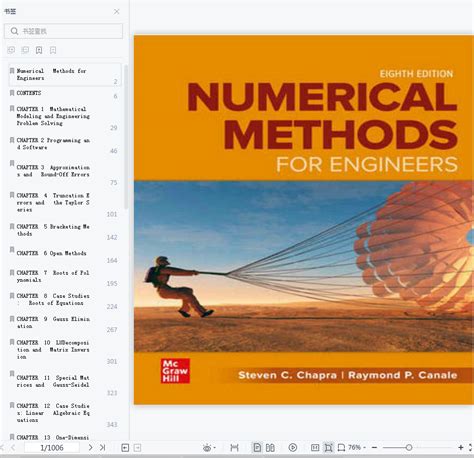Viewport: 474px width, 458px height.
Task: Click the page number field showing 1/1006
Action: [x=52, y=448]
